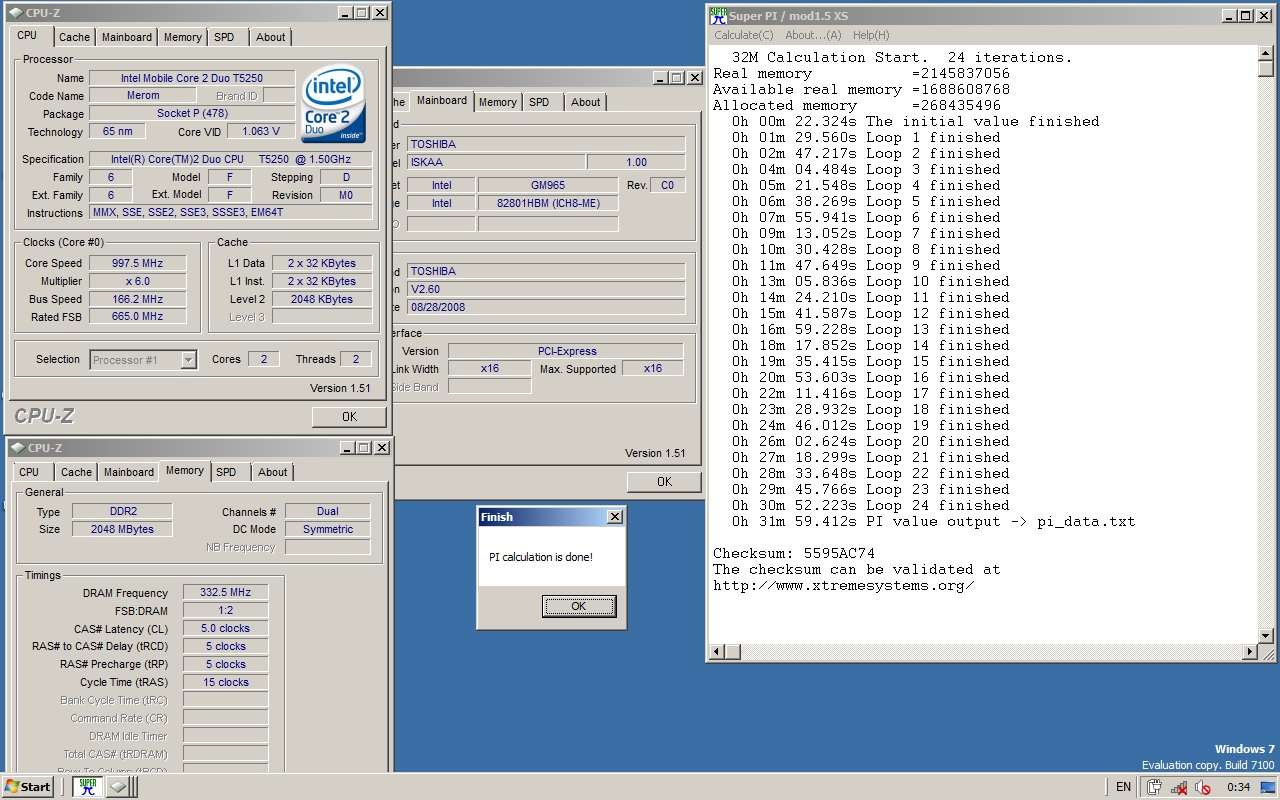Click the CPU-Z taskbar icon
The width and height of the screenshot is (1280, 800).
pos(119,786)
